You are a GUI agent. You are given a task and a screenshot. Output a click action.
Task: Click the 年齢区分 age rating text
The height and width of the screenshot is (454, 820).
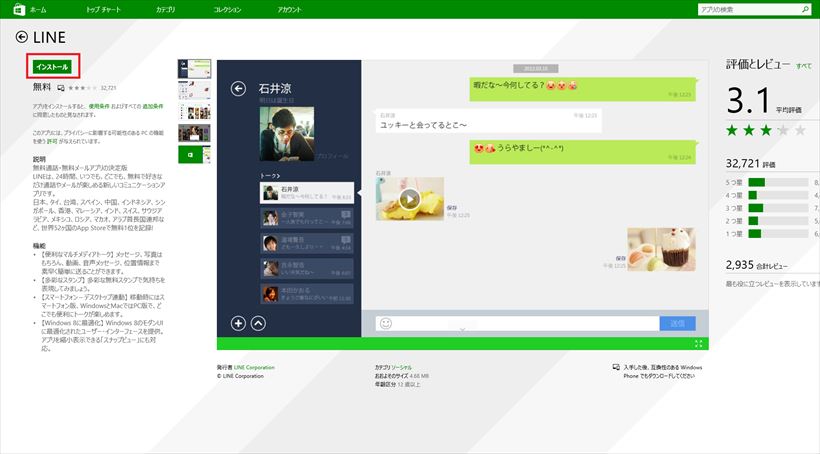tap(397, 384)
